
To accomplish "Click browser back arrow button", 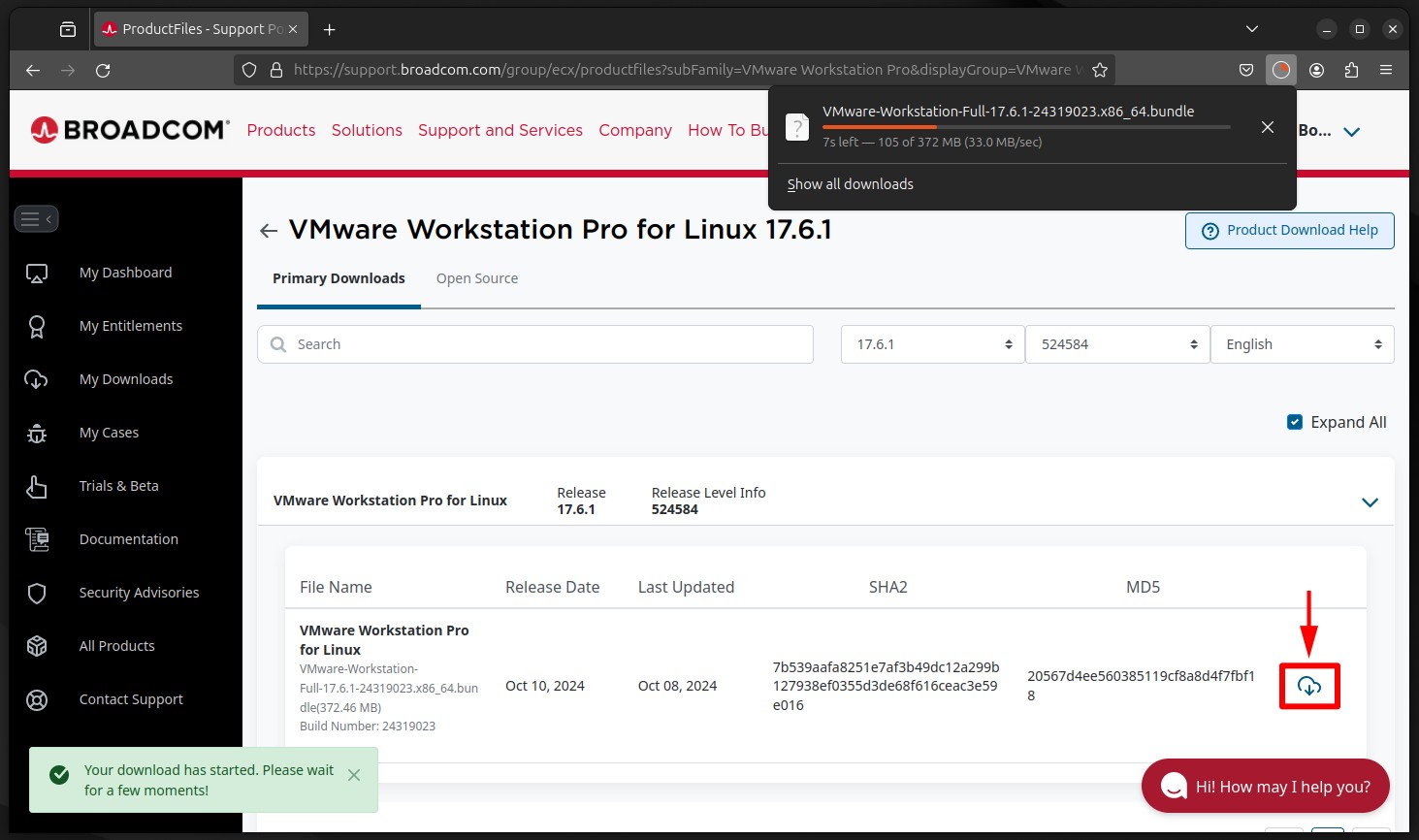I will (33, 70).
